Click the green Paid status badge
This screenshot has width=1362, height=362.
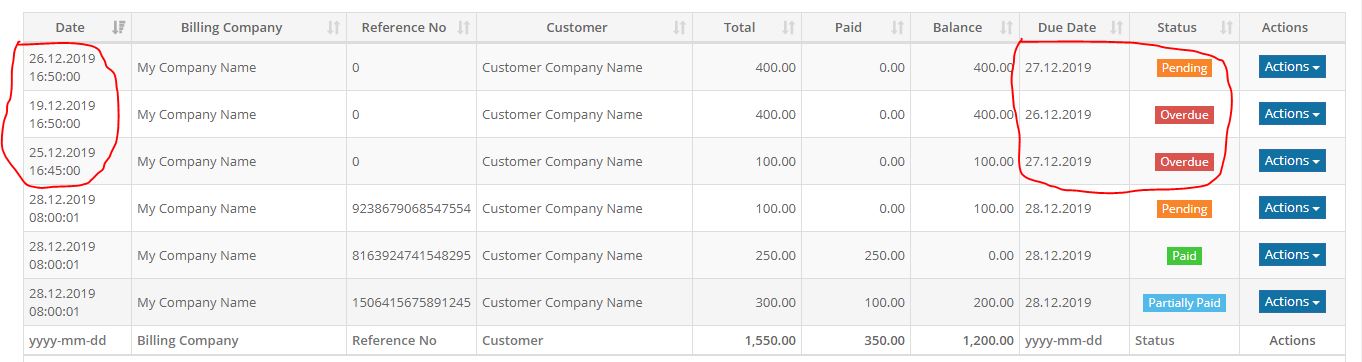(1184, 256)
